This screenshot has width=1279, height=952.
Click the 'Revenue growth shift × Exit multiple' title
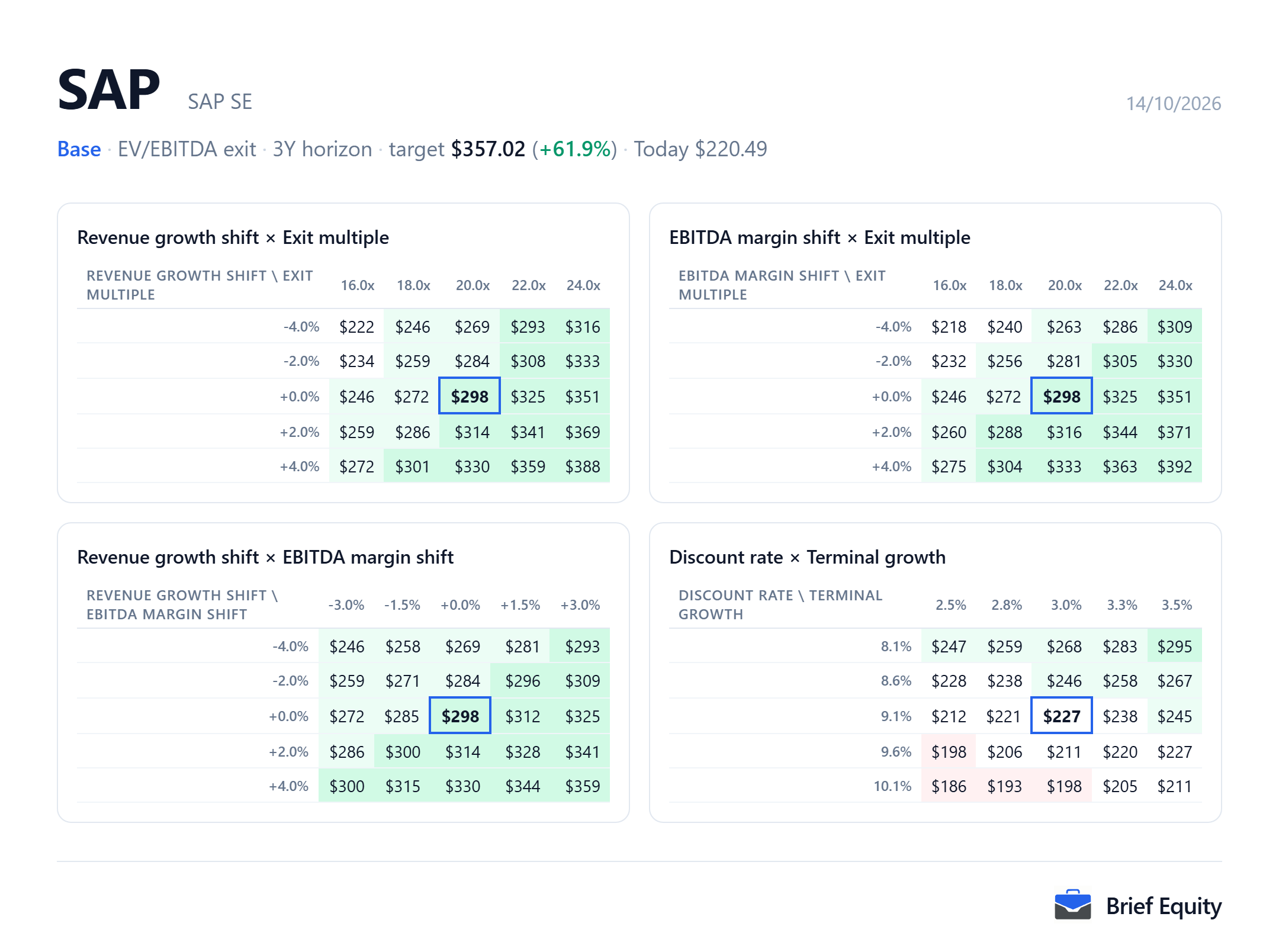(233, 237)
